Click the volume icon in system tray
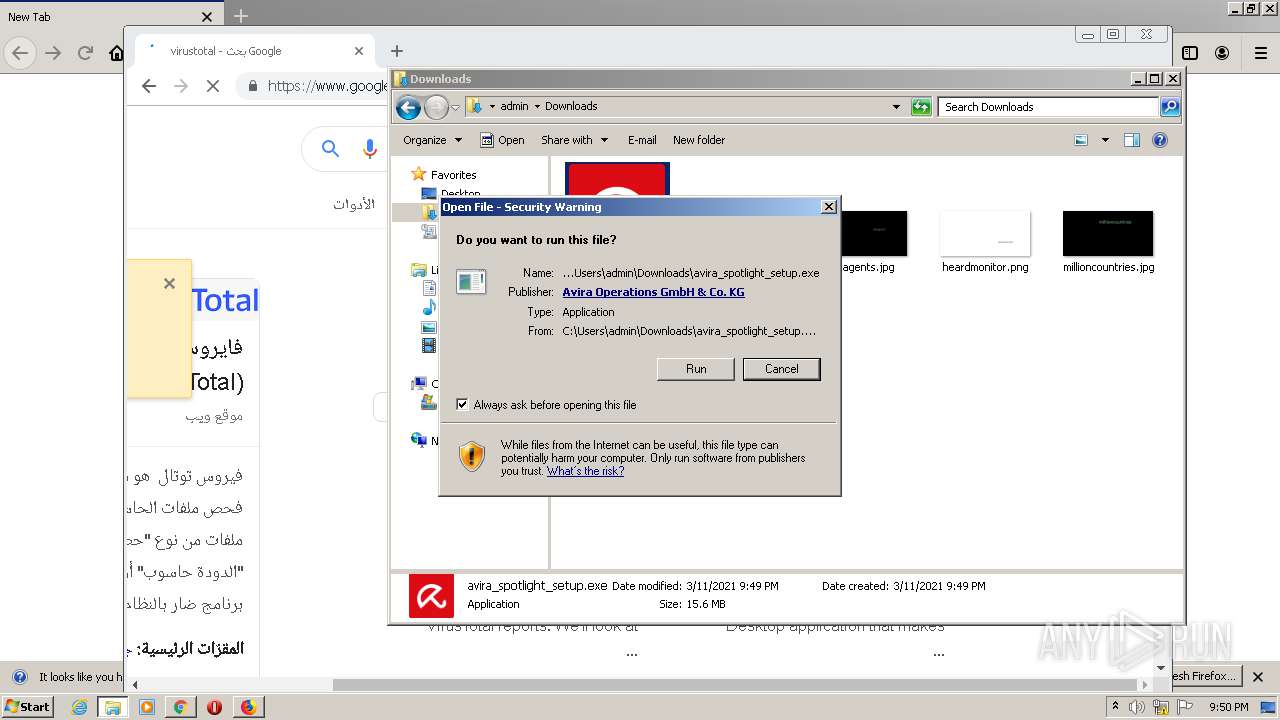This screenshot has height=720, width=1280. pyautogui.click(x=1137, y=707)
